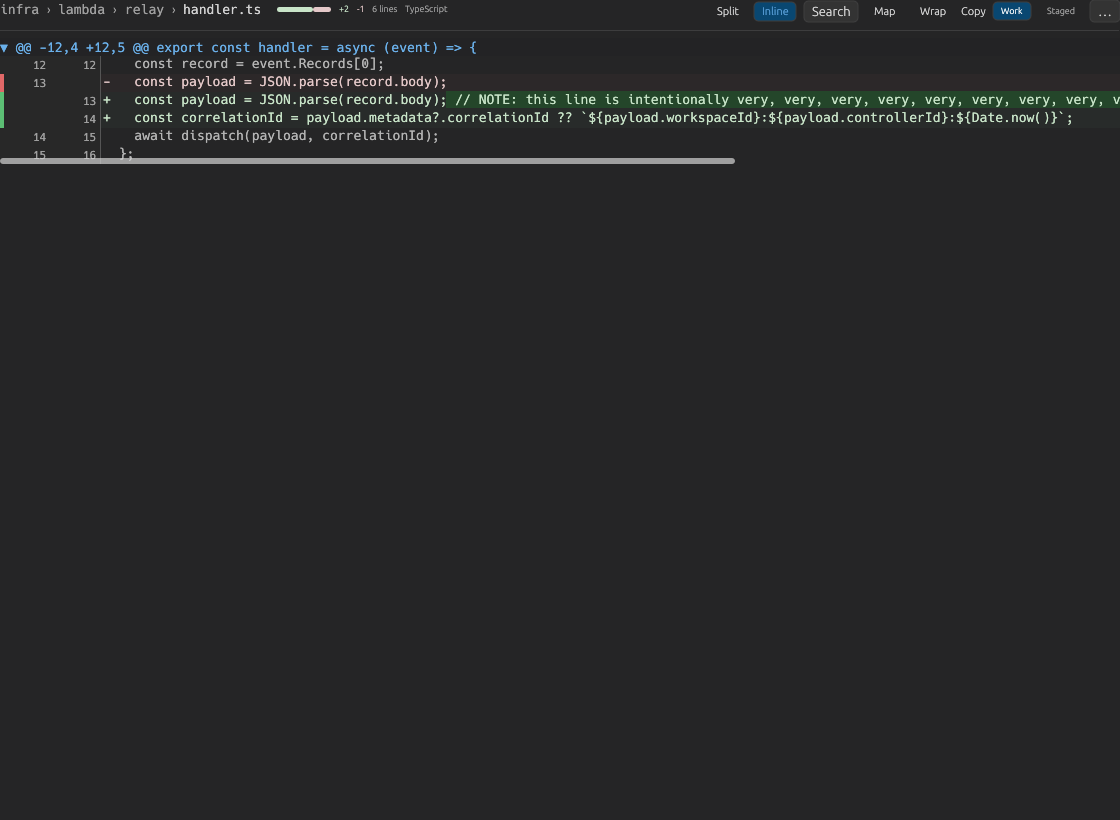This screenshot has height=820, width=1120.
Task: Click new line number 14 of added line
Action: coord(89,119)
